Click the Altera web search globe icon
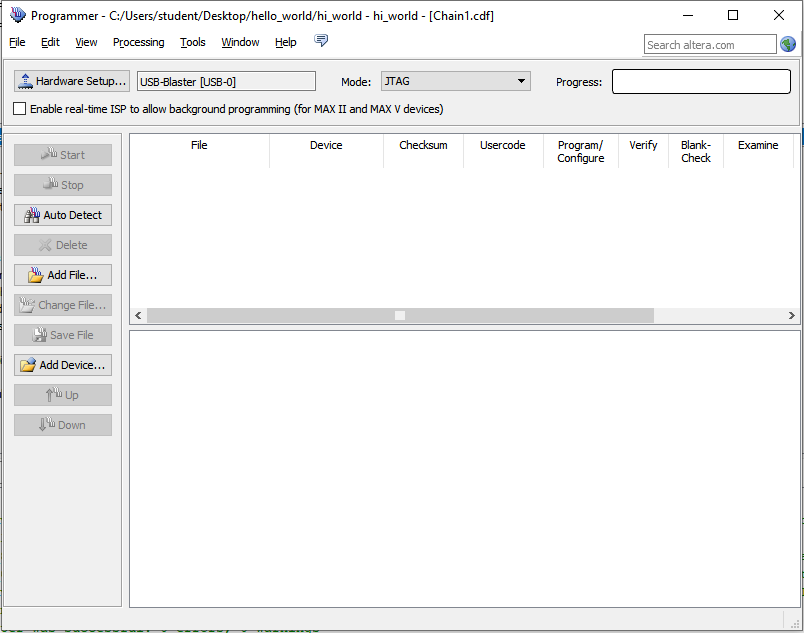 point(788,44)
